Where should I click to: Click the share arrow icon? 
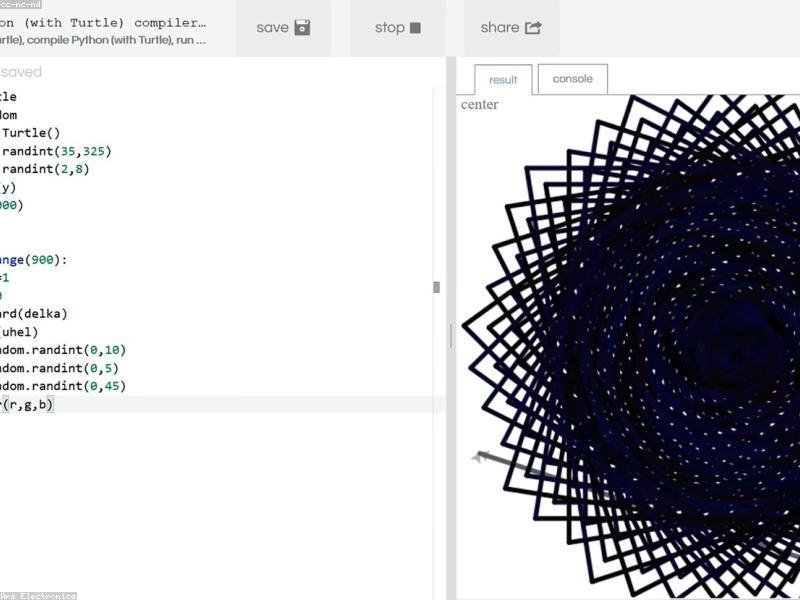point(533,28)
